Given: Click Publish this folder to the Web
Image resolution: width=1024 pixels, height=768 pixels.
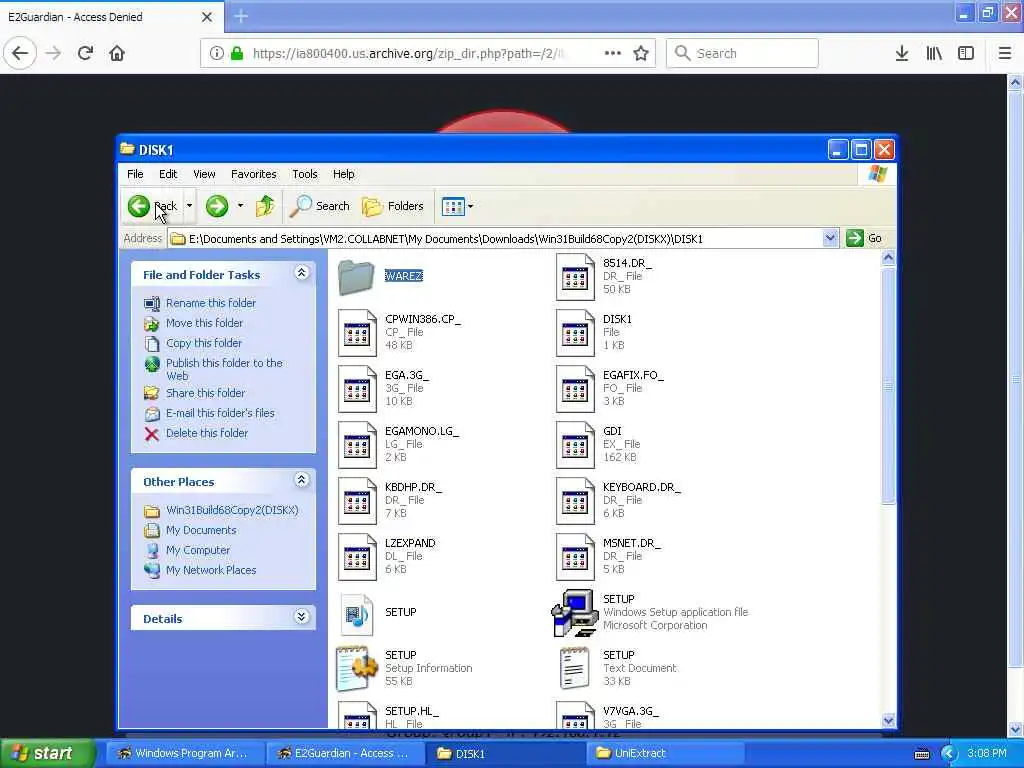Looking at the screenshot, I should coord(224,370).
